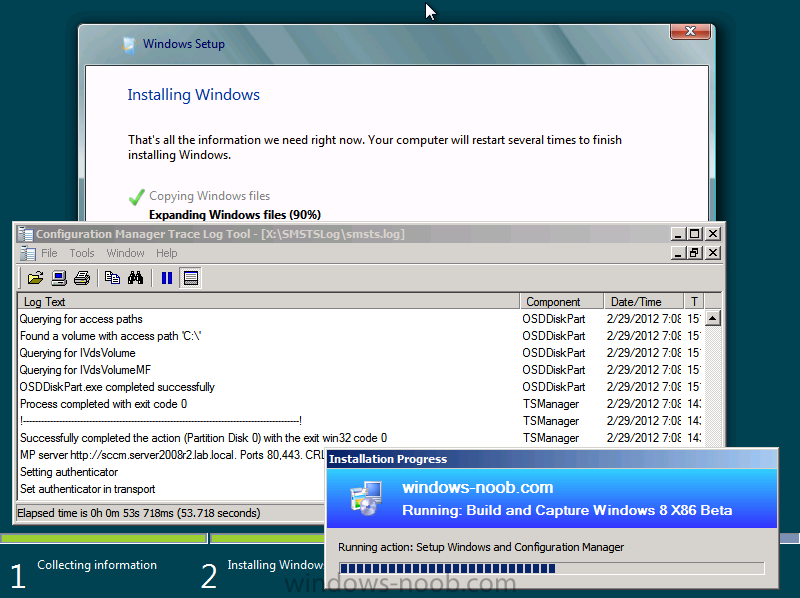Click the Installation Progress title bar
Image resolution: width=800 pixels, height=598 pixels.
[552, 459]
